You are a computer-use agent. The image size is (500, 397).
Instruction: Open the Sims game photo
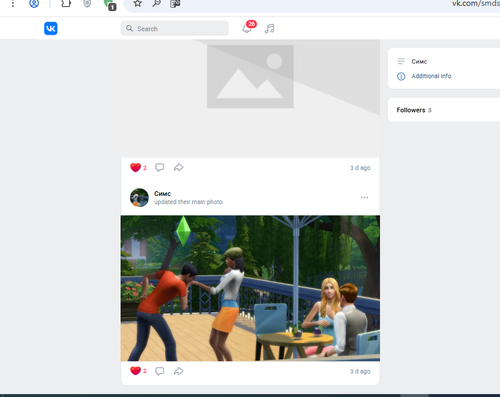[x=250, y=288]
